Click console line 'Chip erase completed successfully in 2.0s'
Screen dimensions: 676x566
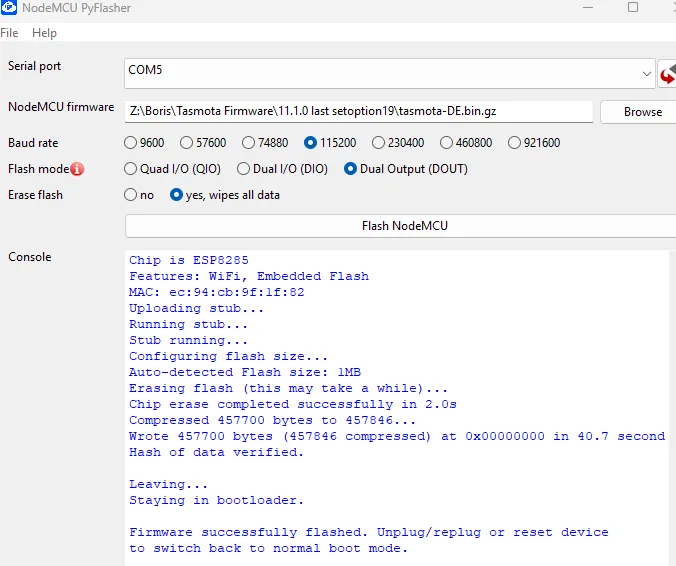pos(293,404)
